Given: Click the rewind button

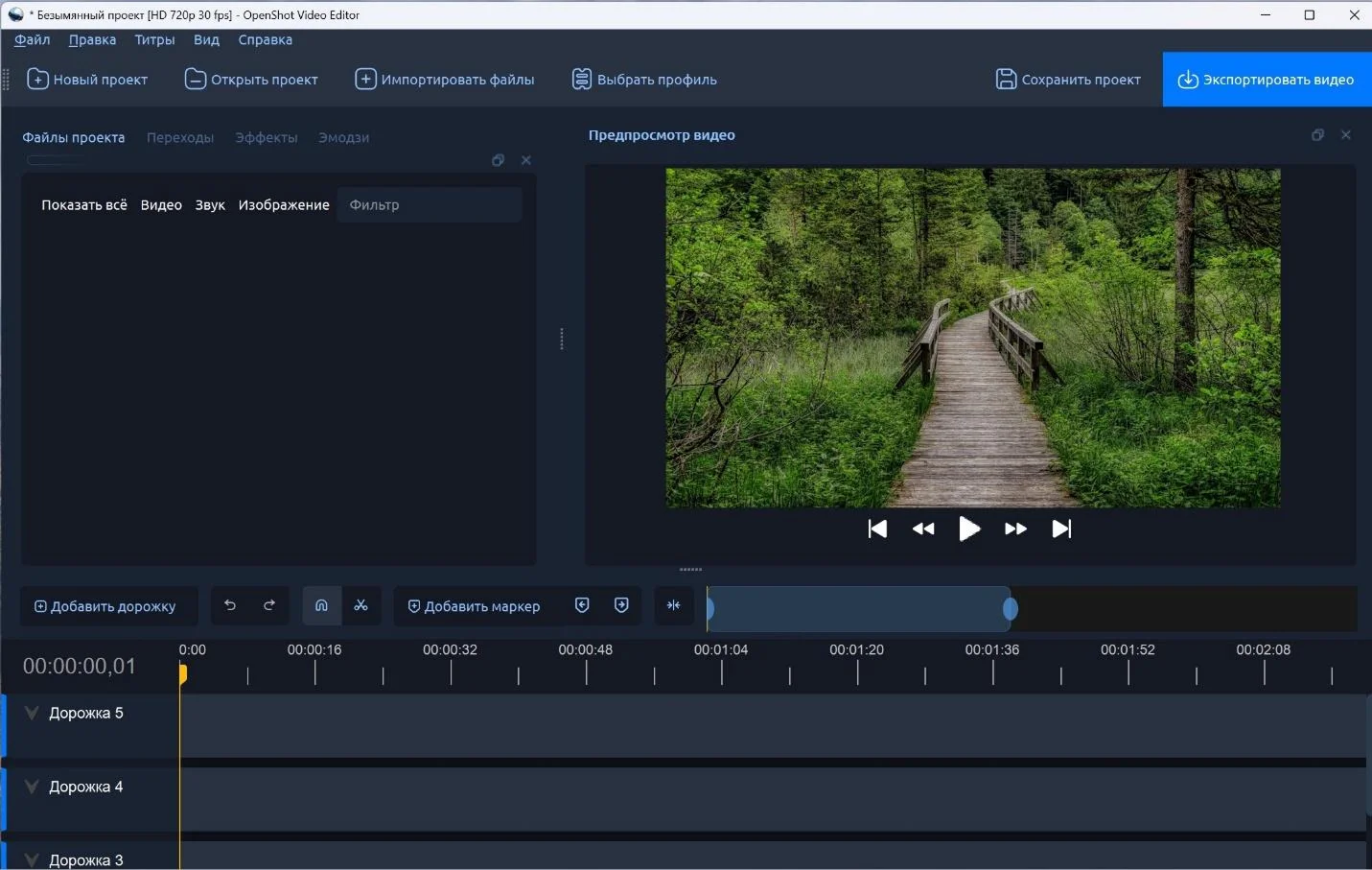Looking at the screenshot, I should [923, 529].
